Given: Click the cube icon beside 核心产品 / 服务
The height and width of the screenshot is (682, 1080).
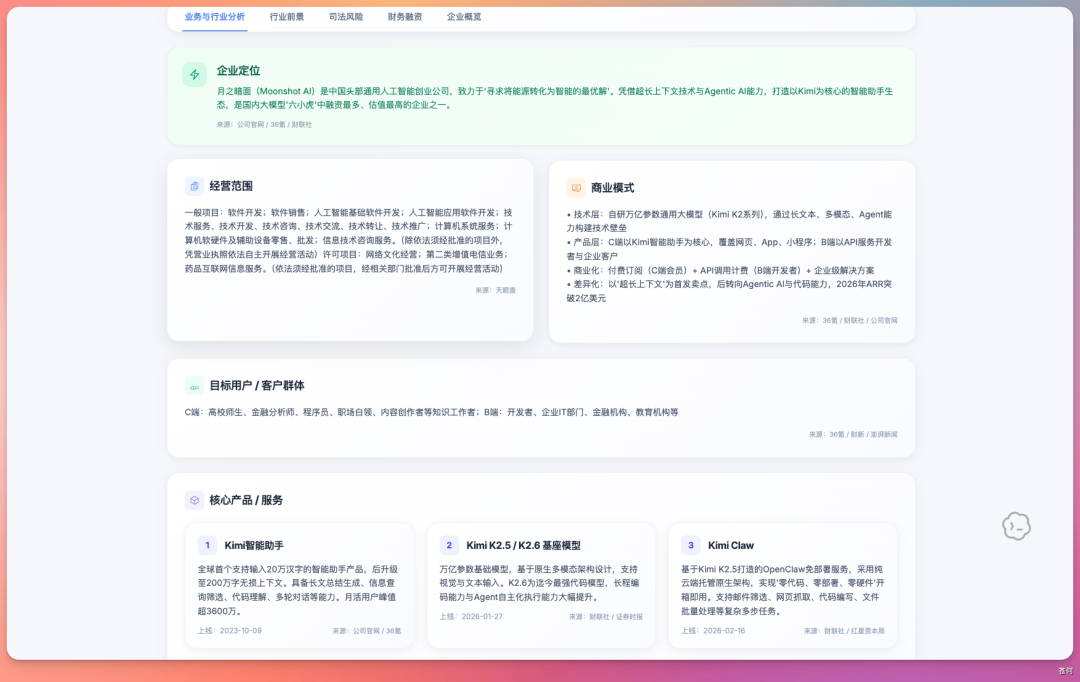Looking at the screenshot, I should [x=194, y=500].
